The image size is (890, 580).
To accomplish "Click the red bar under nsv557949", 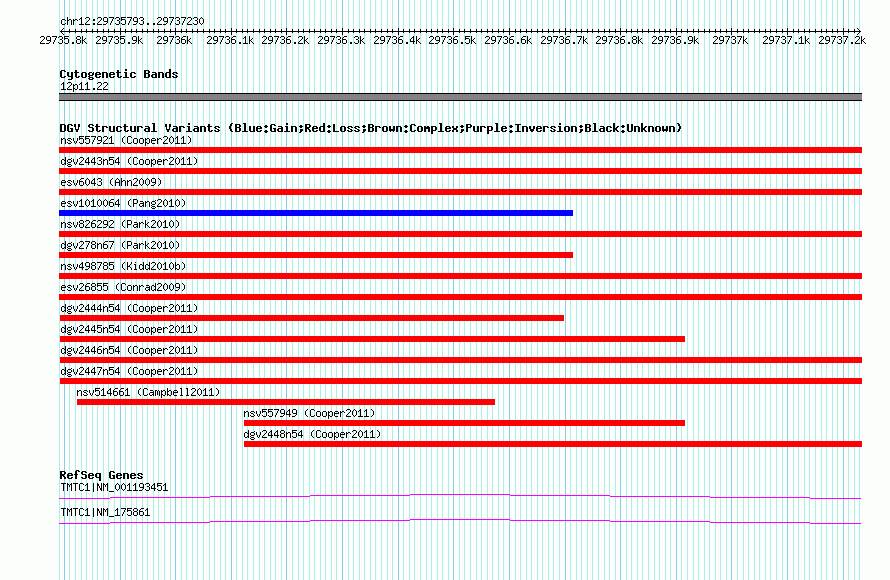I will click(464, 423).
